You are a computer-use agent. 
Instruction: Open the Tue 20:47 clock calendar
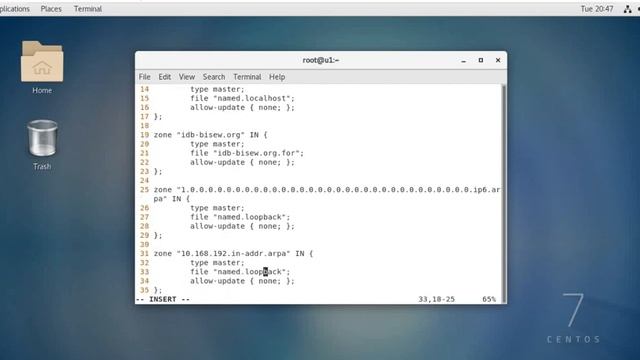pyautogui.click(x=597, y=9)
